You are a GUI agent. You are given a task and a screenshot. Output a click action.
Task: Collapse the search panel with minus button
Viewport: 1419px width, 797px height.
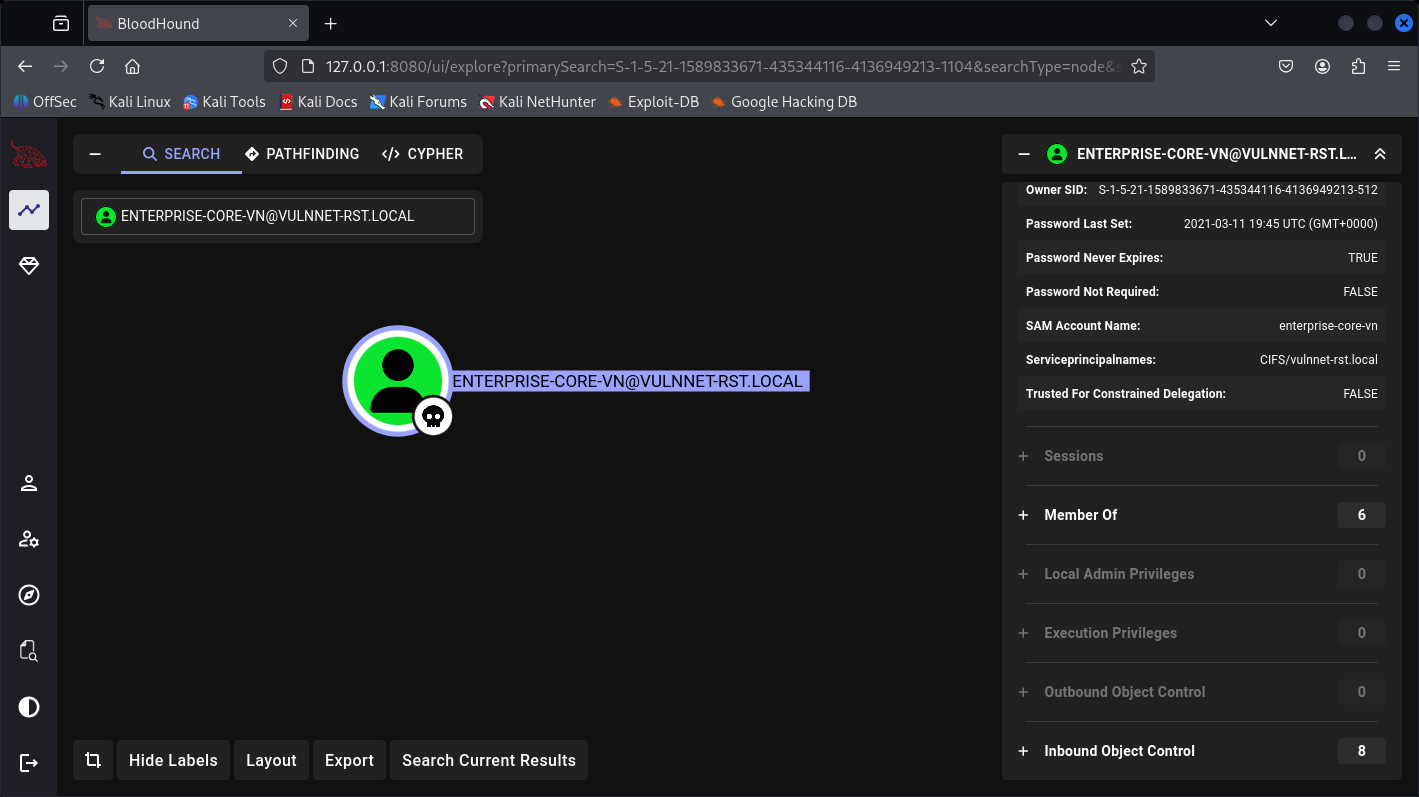point(96,154)
